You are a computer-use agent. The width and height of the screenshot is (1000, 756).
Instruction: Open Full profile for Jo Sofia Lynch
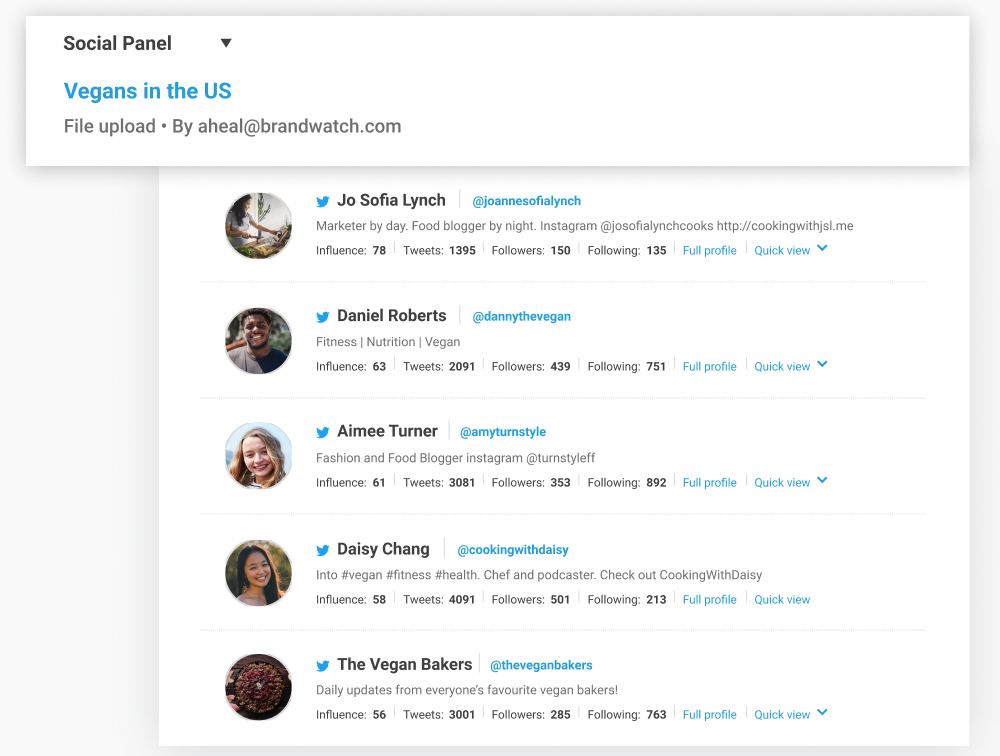pyautogui.click(x=709, y=251)
